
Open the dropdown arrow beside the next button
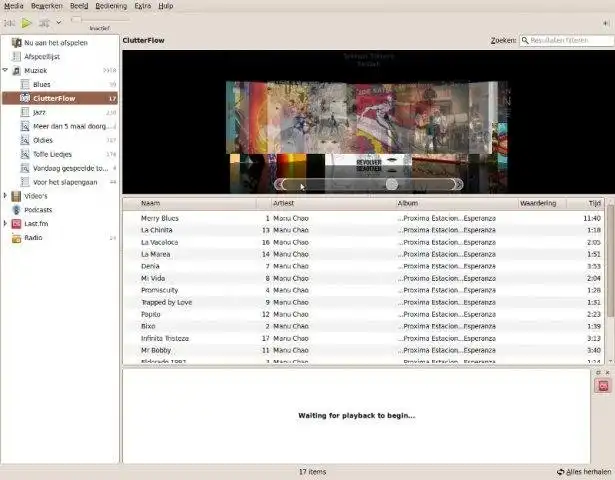(58, 23)
